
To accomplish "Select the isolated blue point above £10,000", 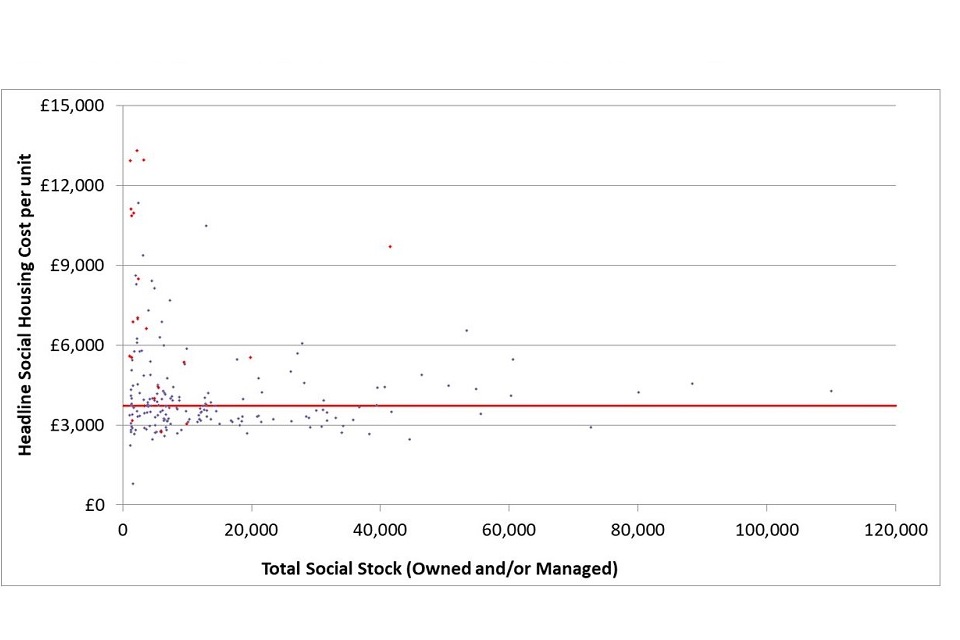I will pos(206,225).
